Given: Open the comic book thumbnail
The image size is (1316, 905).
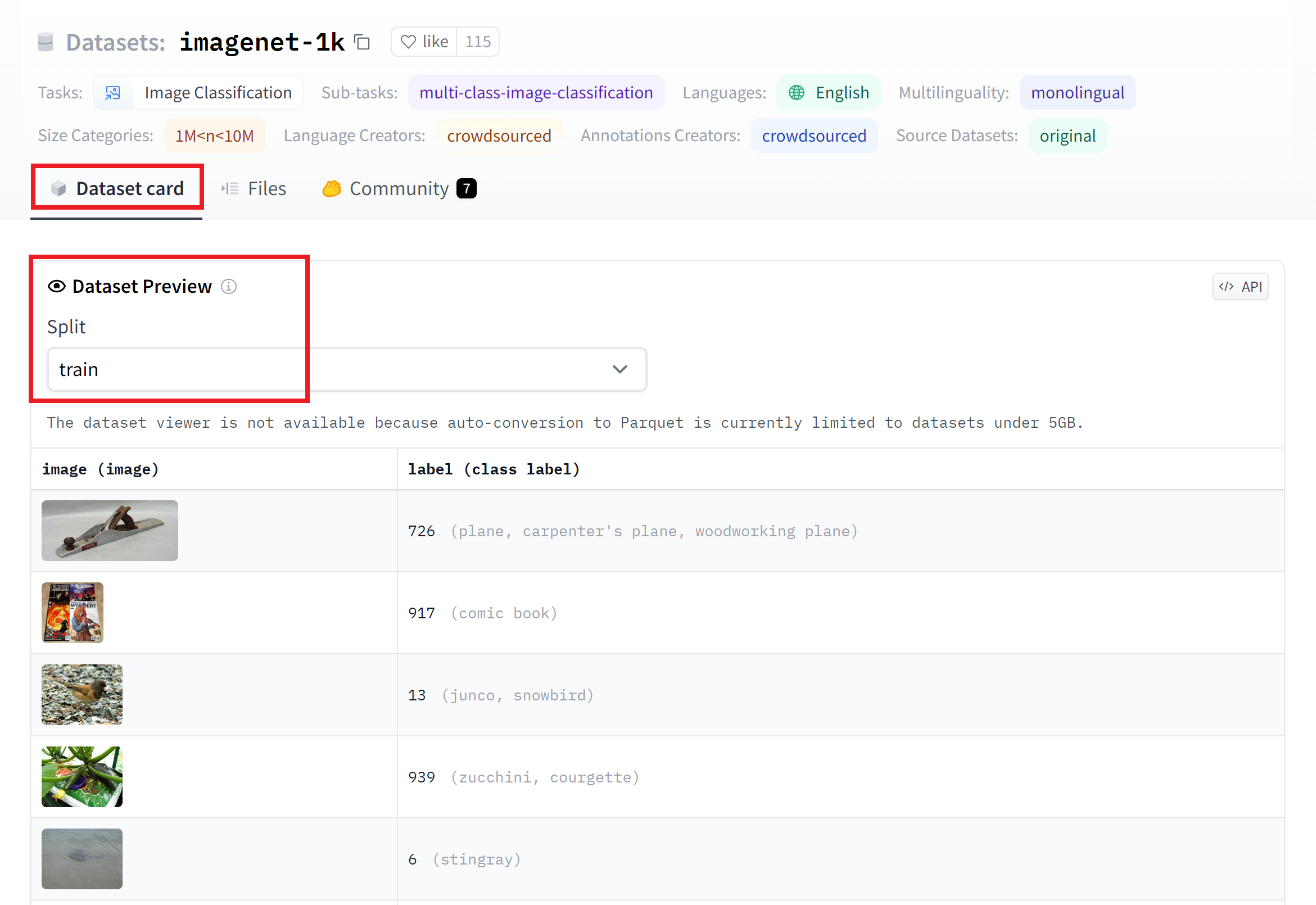Looking at the screenshot, I should (x=72, y=612).
